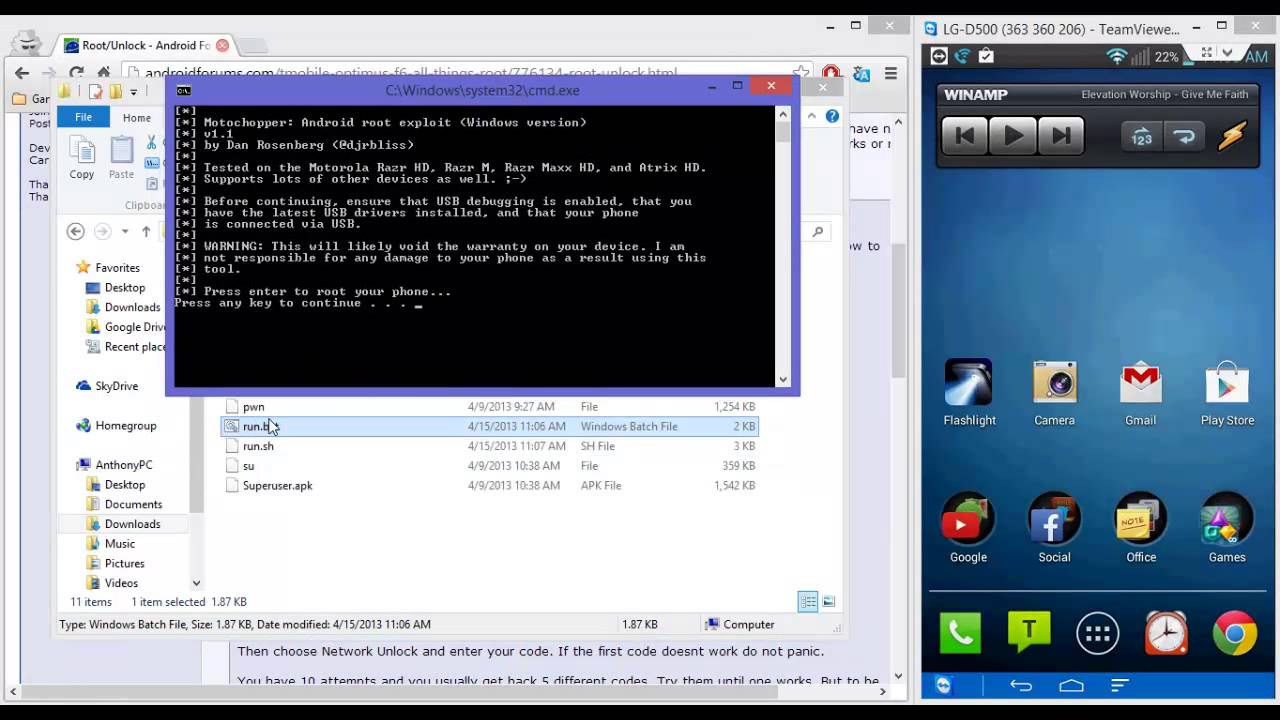
Task: Click the TeamViewer icon in phone navigation bar
Action: (943, 685)
